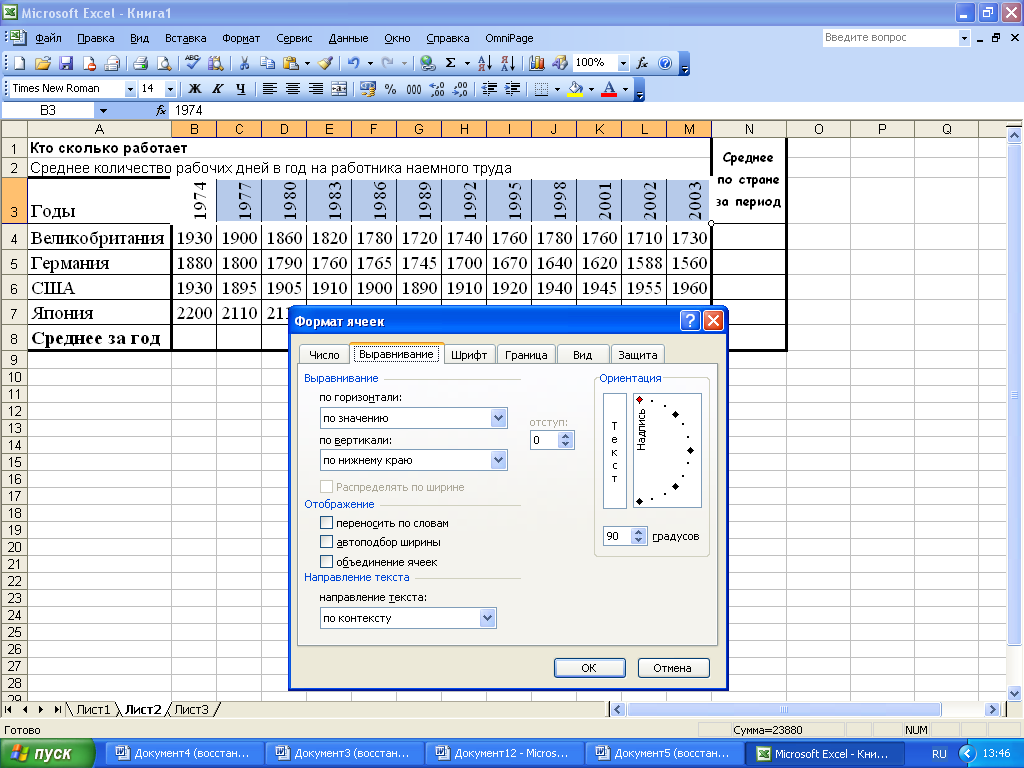Screen dimensions: 1024x768
Task: Insert AutoSum with the sigma icon
Action: click(451, 63)
